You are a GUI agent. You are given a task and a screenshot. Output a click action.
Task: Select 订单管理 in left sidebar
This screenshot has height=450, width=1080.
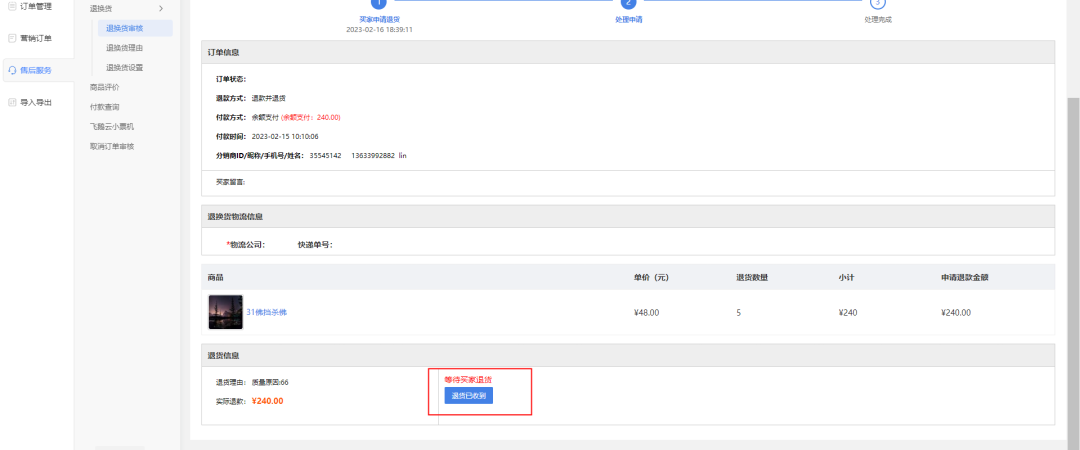[36, 6]
